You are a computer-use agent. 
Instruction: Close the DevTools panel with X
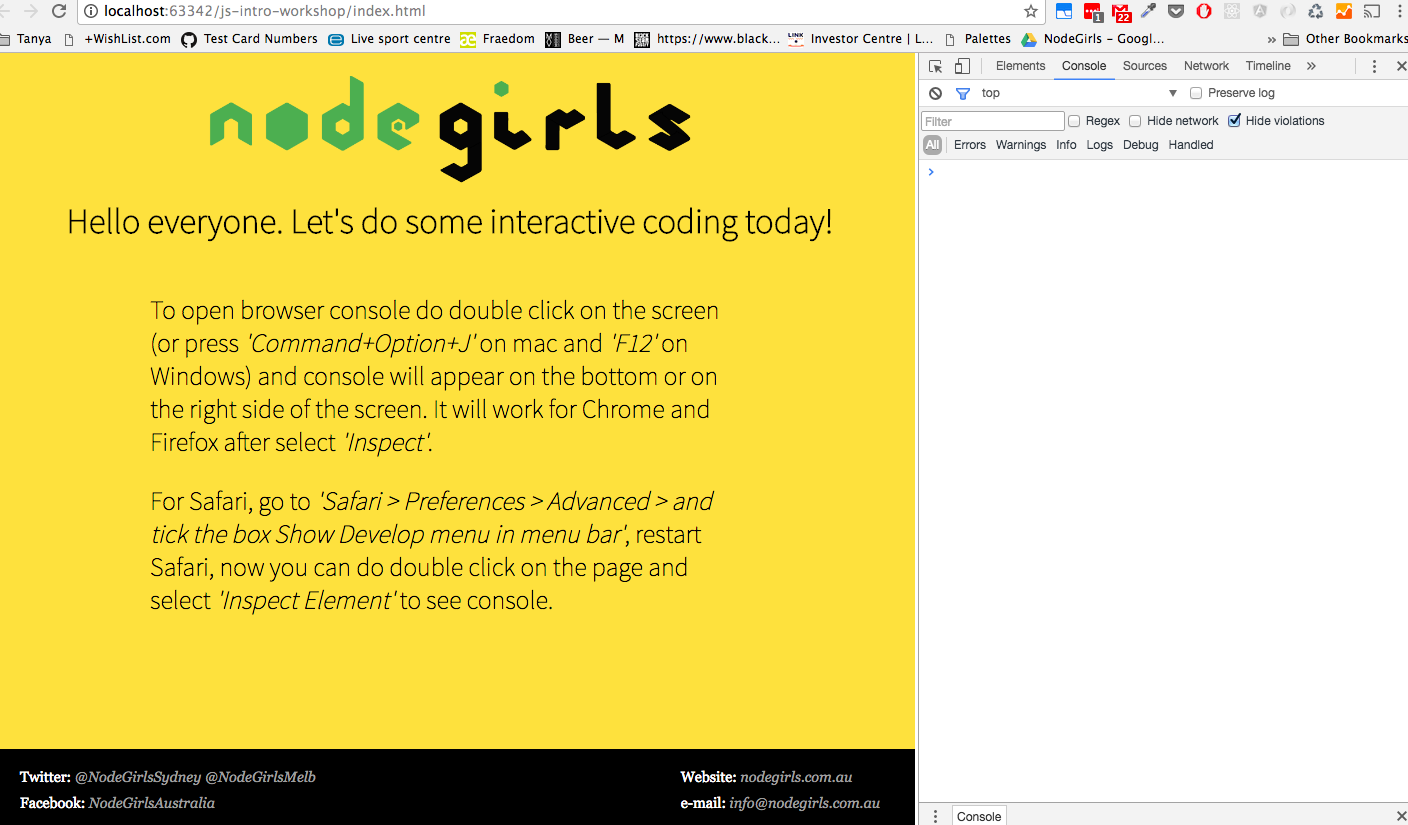(1400, 66)
